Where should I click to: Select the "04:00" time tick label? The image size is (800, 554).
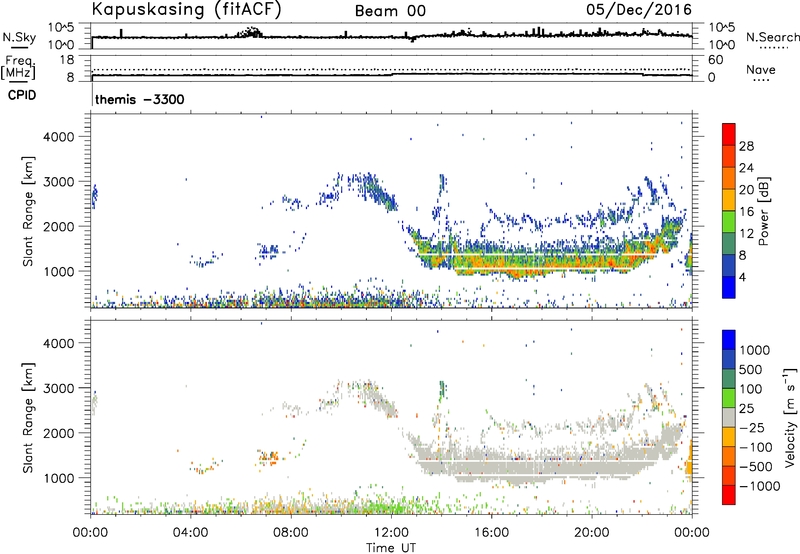tap(190, 533)
